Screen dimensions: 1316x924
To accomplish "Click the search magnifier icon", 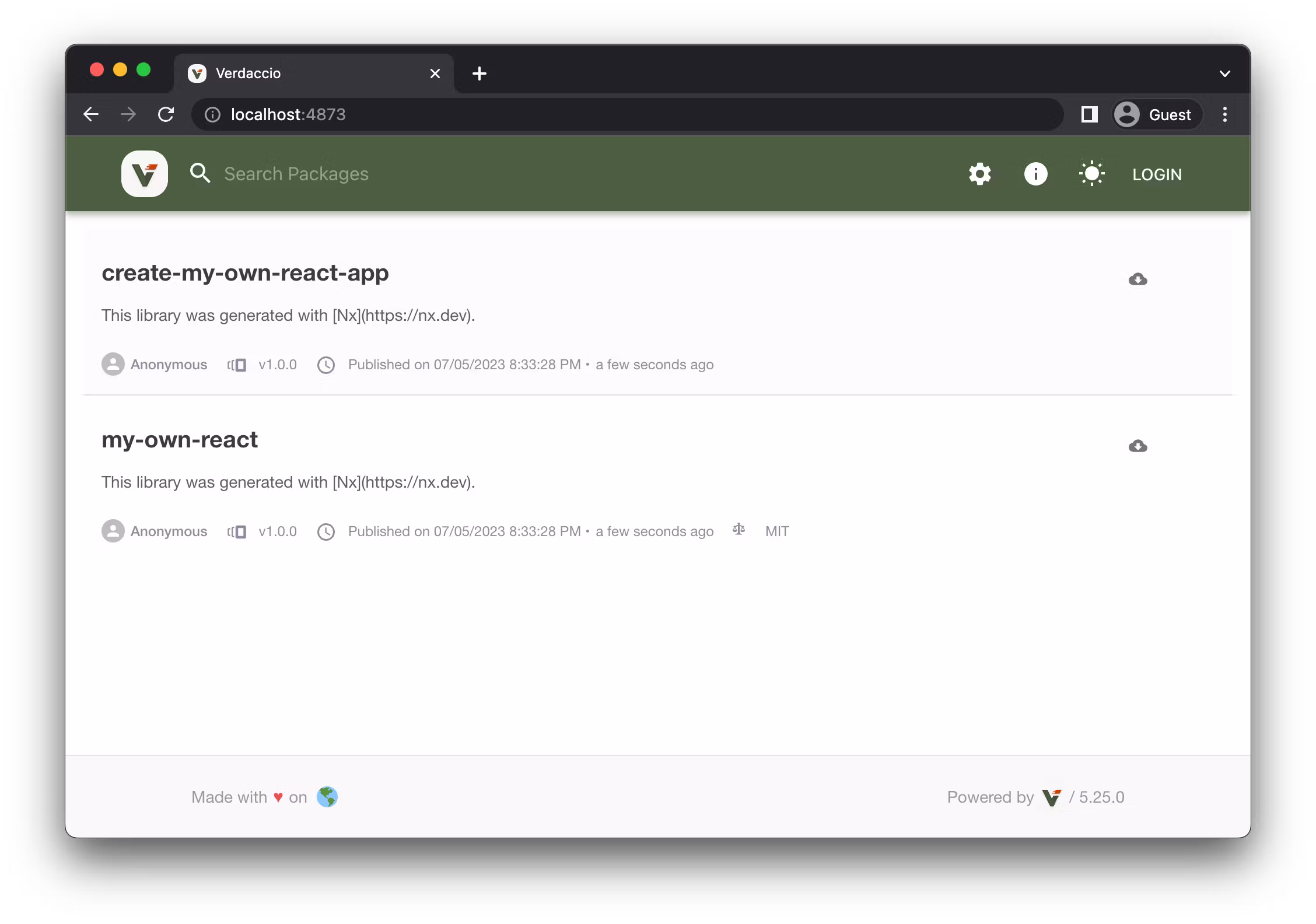I will (x=200, y=174).
